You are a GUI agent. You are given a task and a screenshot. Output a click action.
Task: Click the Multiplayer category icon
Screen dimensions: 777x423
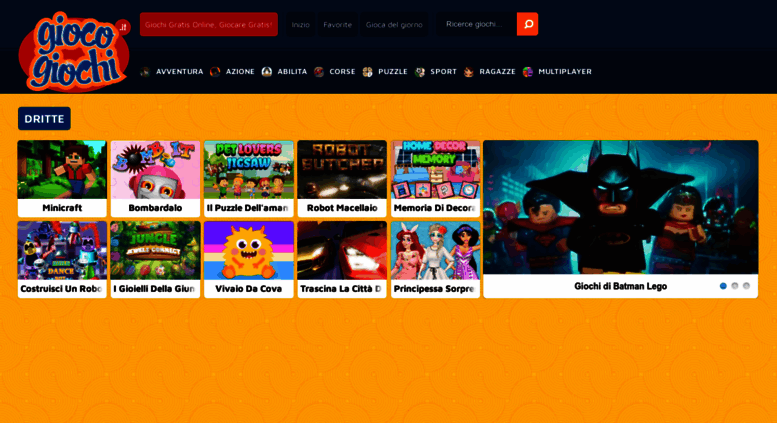point(528,72)
